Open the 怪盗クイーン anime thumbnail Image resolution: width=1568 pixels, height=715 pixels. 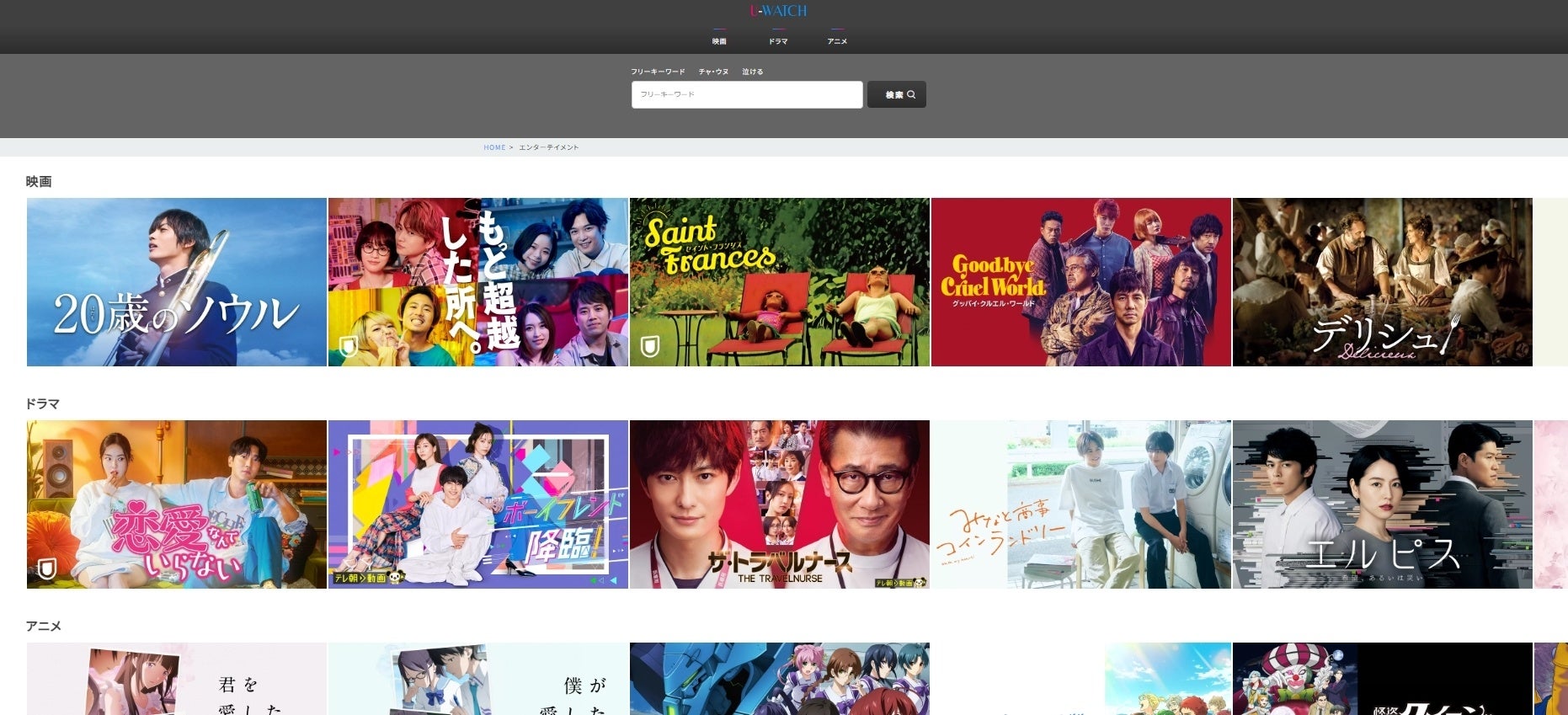pyautogui.click(x=1383, y=679)
